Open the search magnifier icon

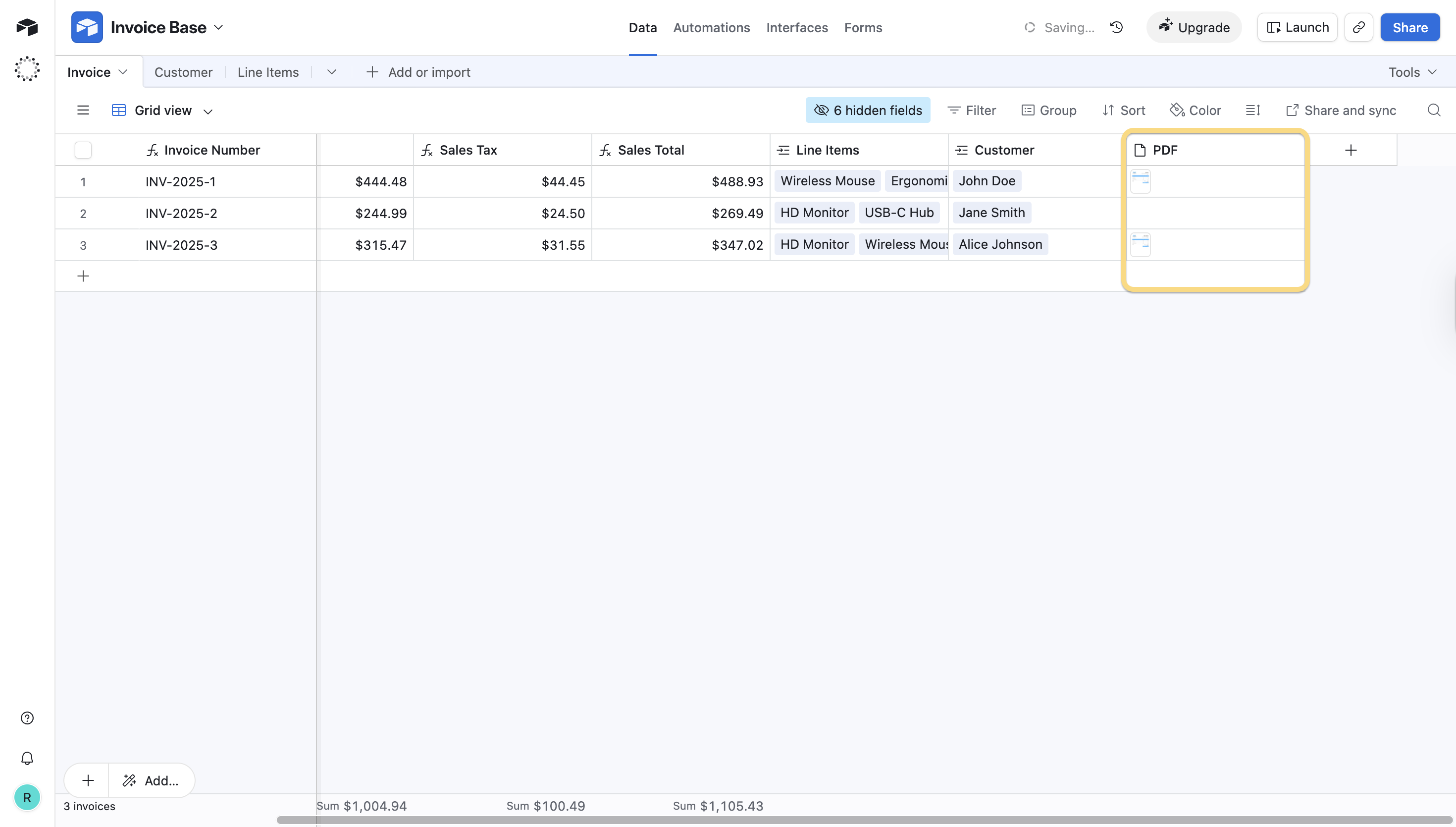click(1434, 110)
